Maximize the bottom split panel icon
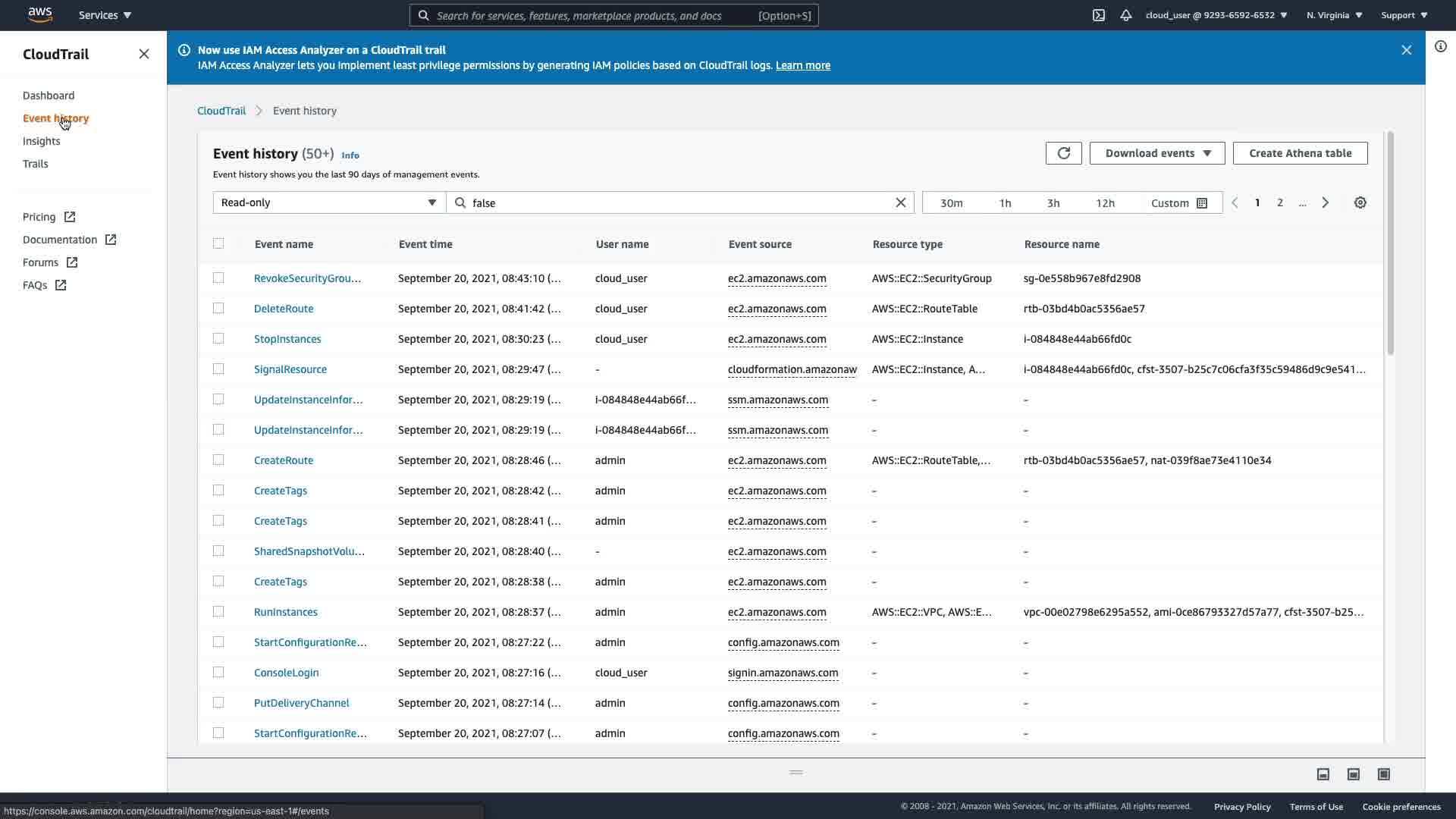The height and width of the screenshot is (819, 1456). click(1383, 774)
